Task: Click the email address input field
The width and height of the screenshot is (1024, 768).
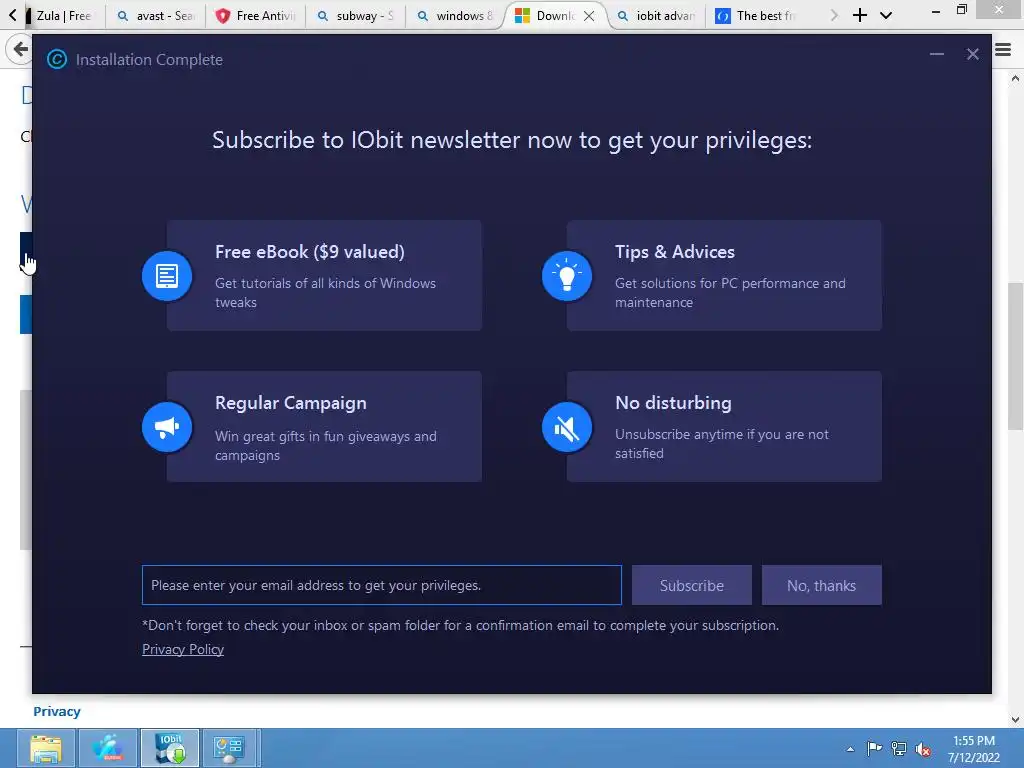Action: [x=381, y=585]
